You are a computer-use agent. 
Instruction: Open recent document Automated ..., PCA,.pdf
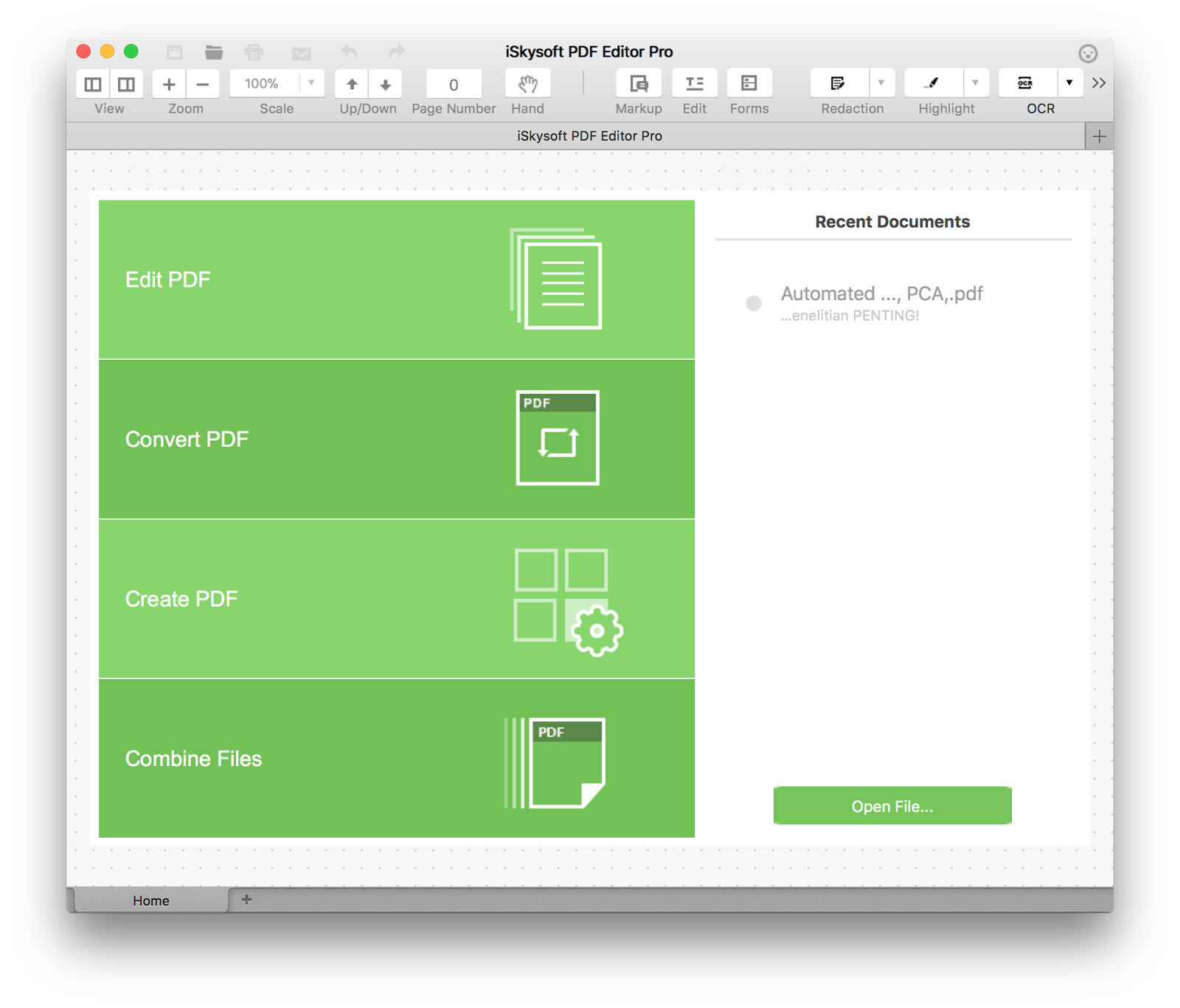882,293
